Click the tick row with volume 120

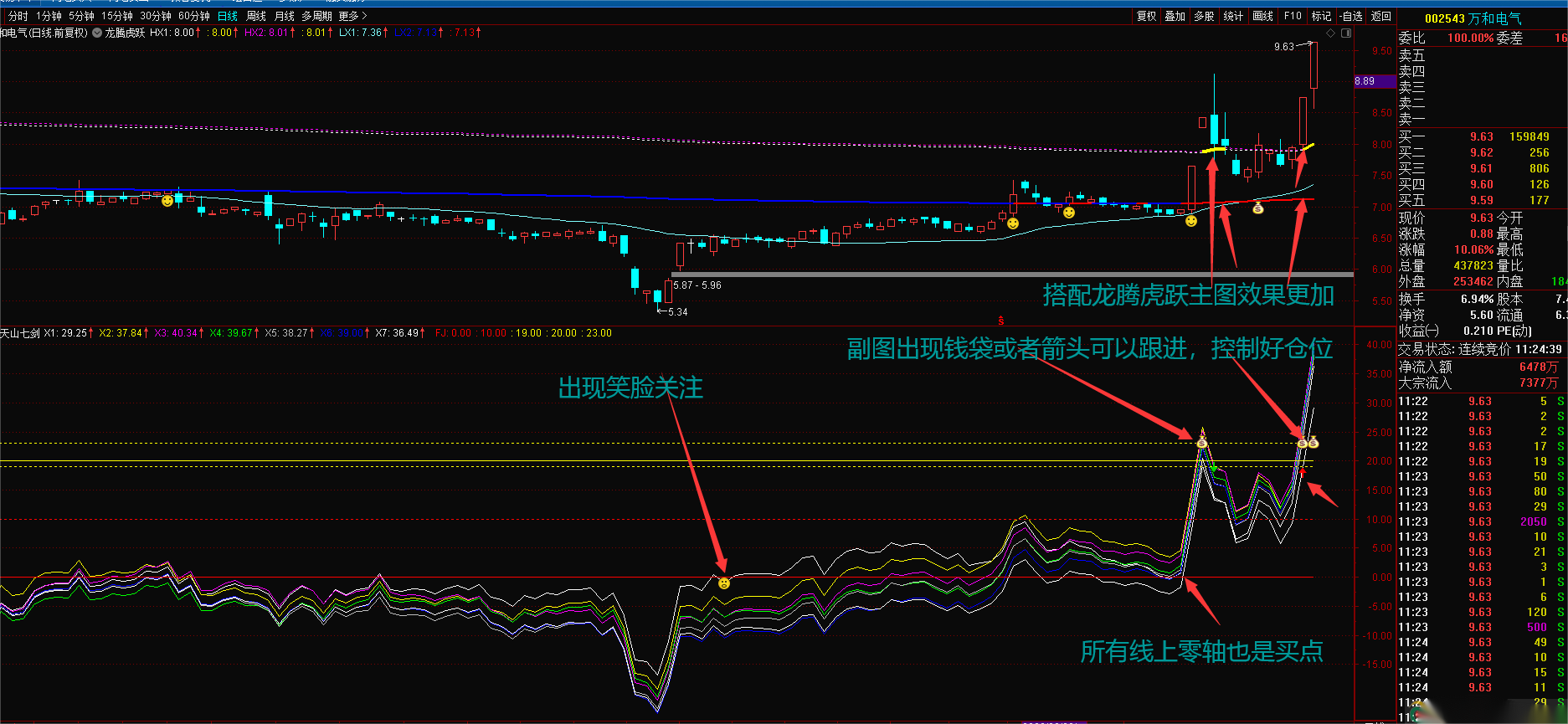click(1482, 612)
